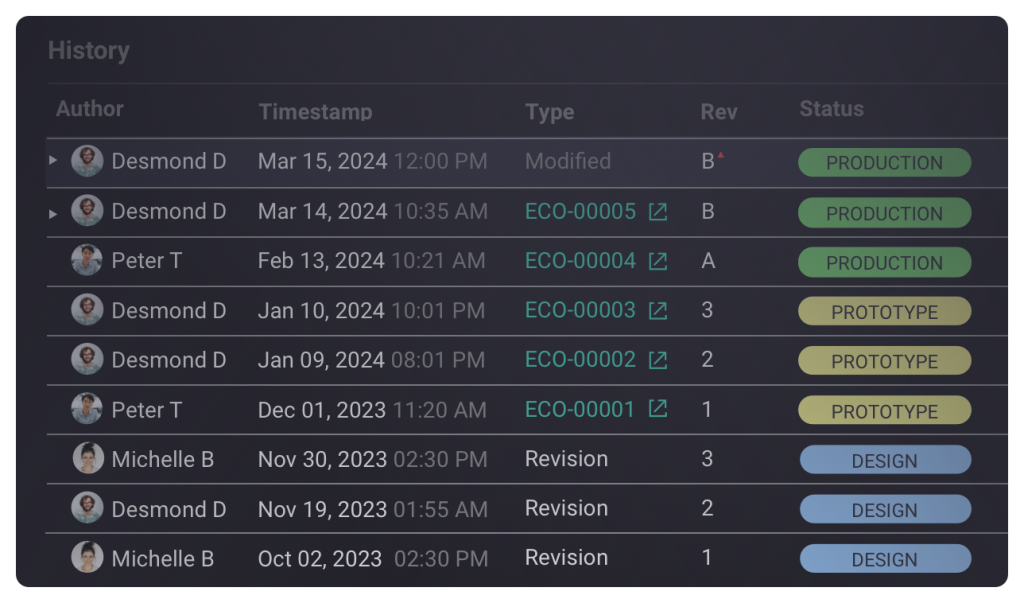Open external link icon beside ECO-00001
The height and width of the screenshot is (603, 1024).
pyautogui.click(x=657, y=409)
